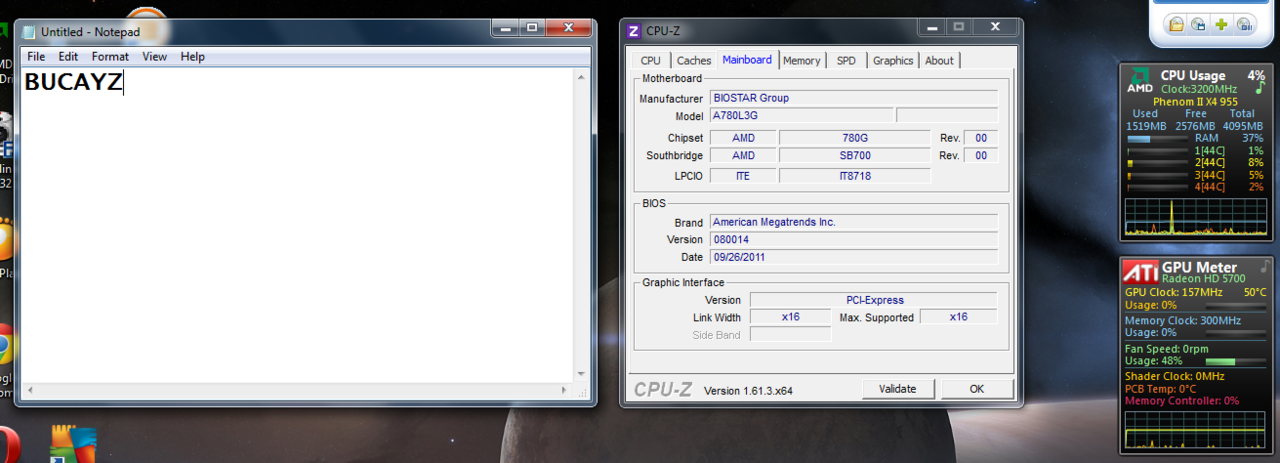This screenshot has width=1280, height=463.
Task: Click the BIOS version 080014 field
Action: [853, 240]
